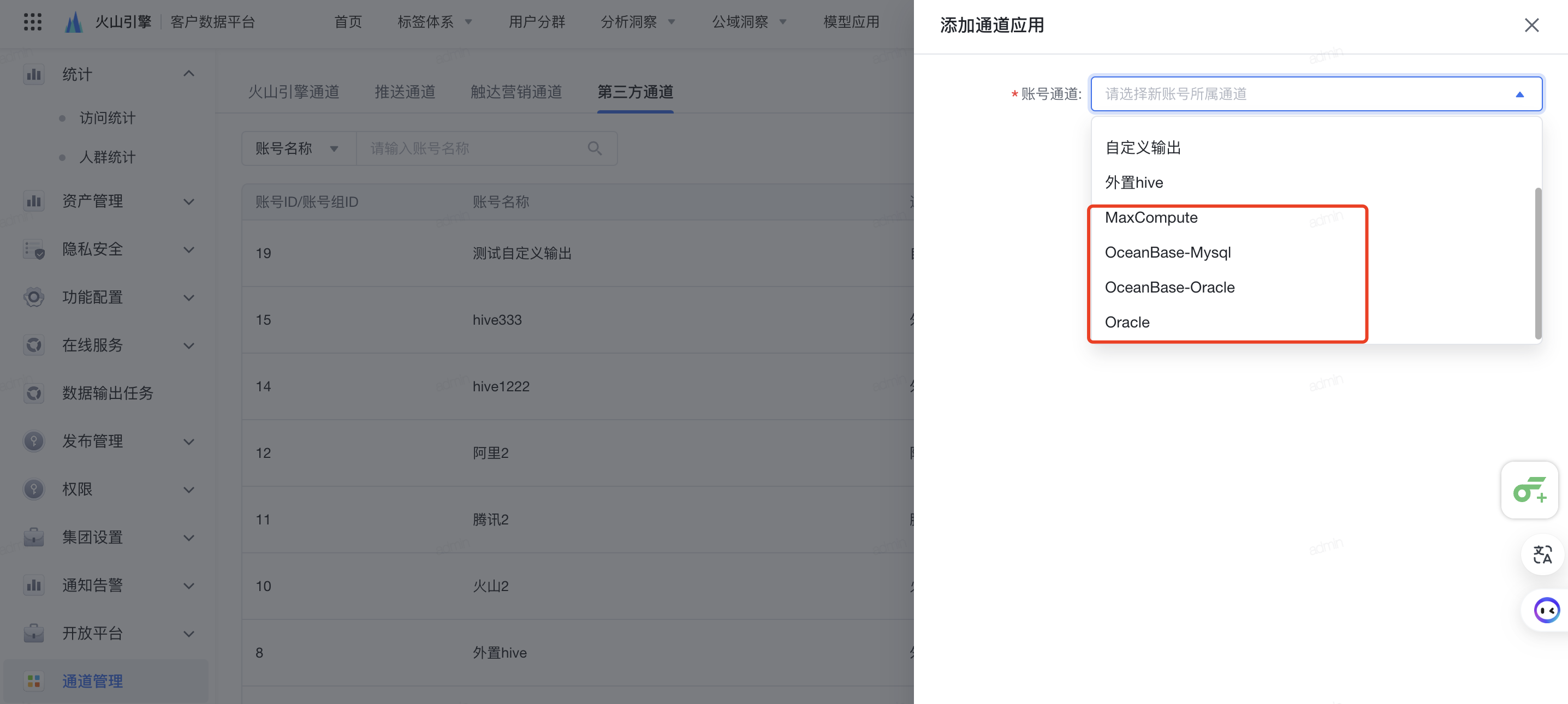Select OceanBase-Mysql channel option
Image resolution: width=1568 pixels, height=704 pixels.
point(1316,252)
